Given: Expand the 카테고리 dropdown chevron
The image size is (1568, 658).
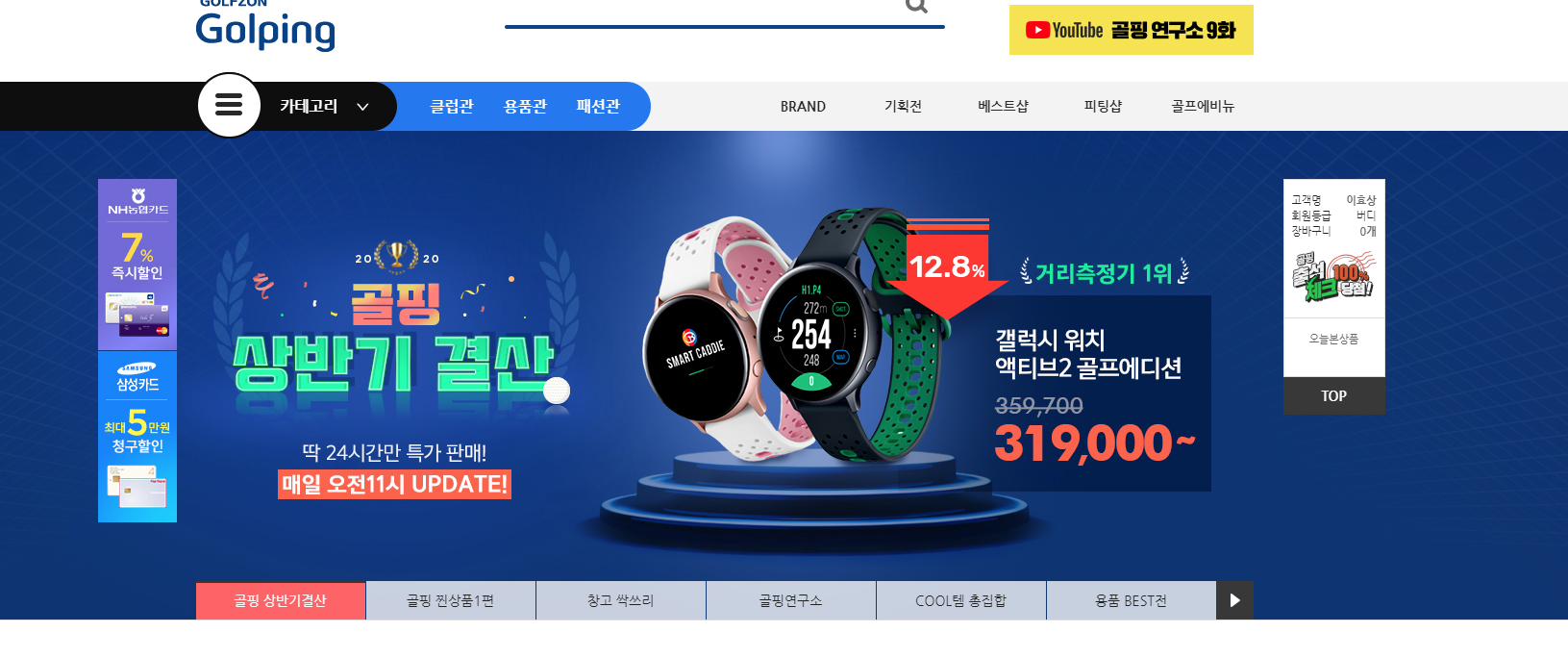Looking at the screenshot, I should click(362, 107).
